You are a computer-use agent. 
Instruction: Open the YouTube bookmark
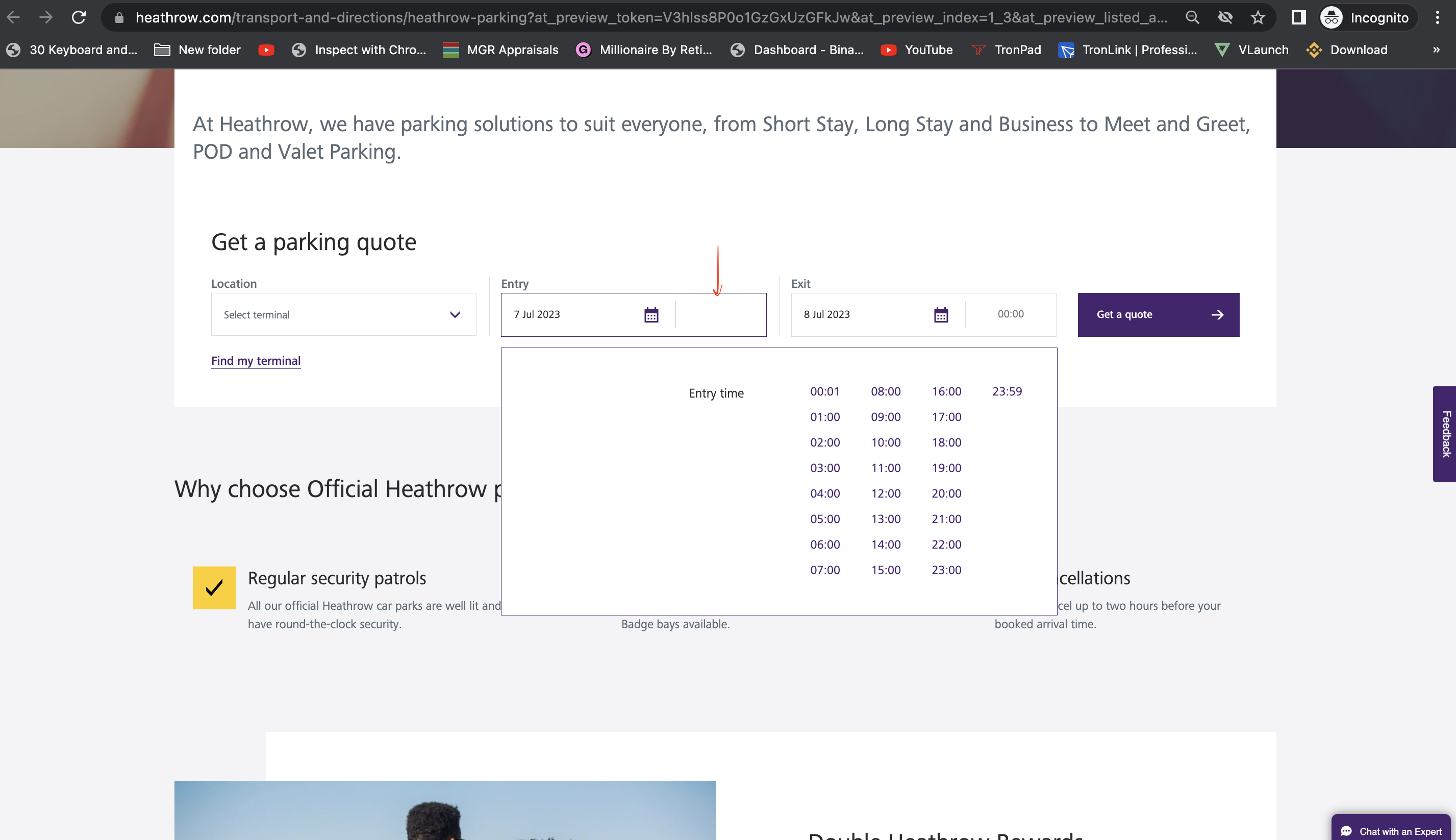[x=917, y=50]
